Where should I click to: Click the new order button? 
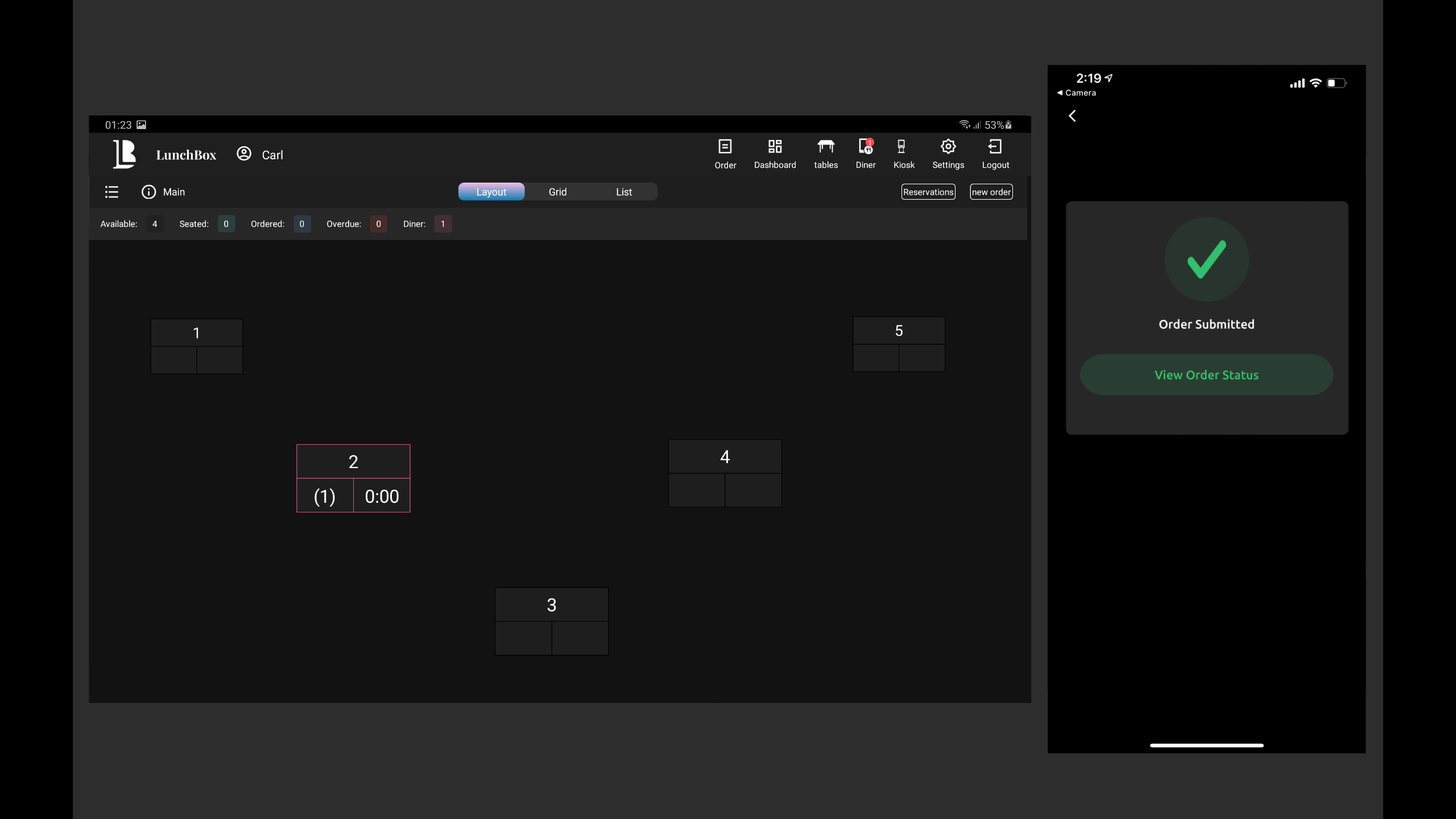(x=991, y=192)
